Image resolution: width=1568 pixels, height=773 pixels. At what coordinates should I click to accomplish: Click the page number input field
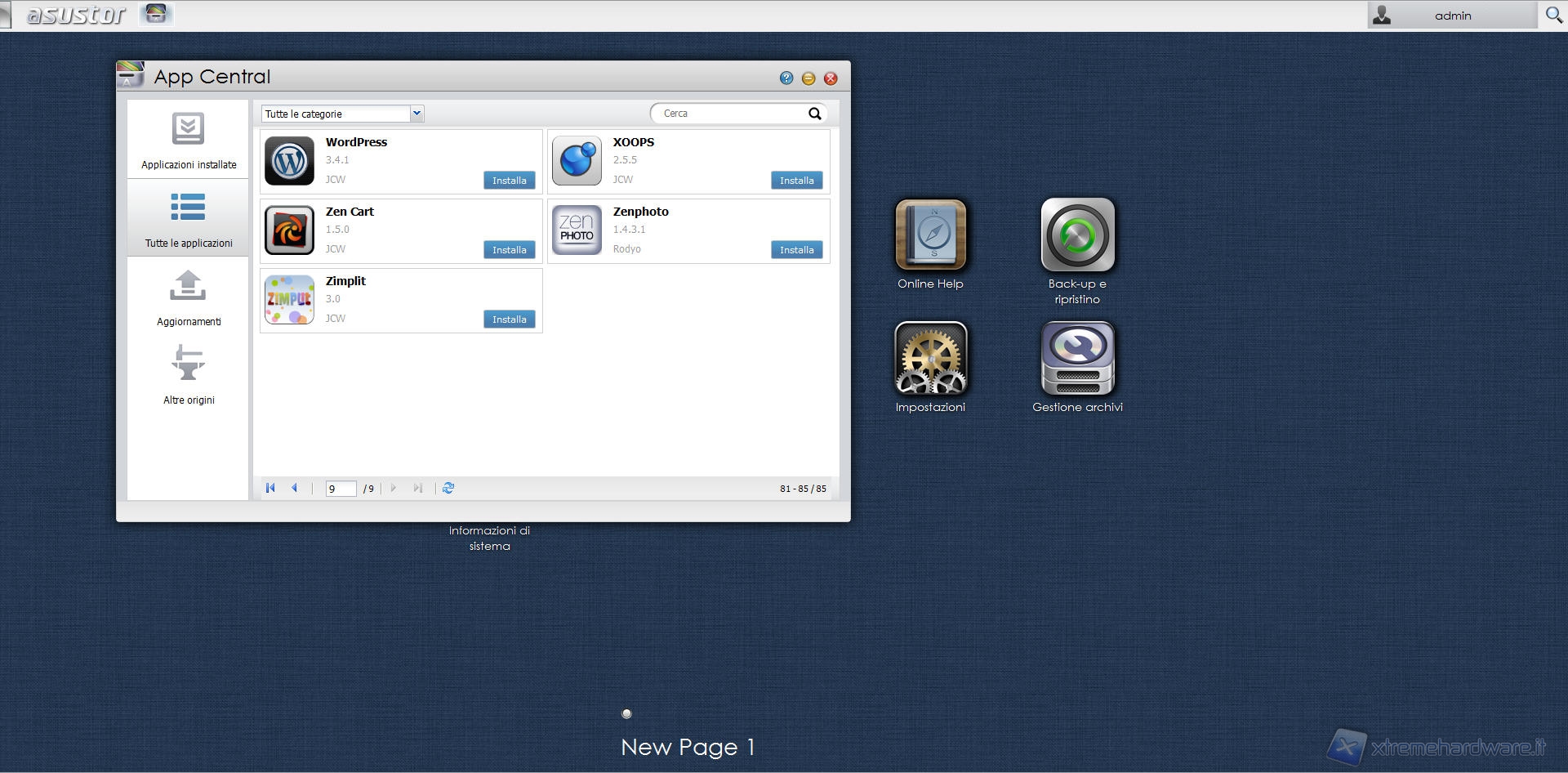pos(340,489)
